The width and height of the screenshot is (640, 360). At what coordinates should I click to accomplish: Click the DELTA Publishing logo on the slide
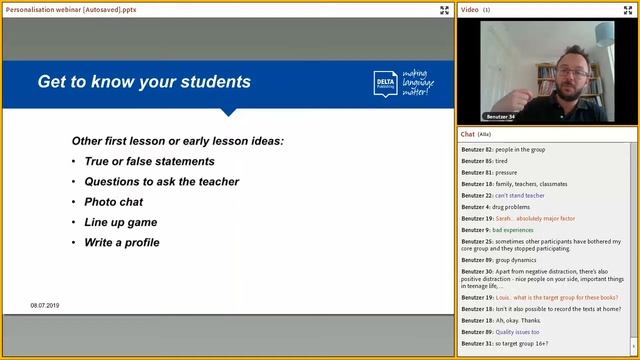[x=385, y=84]
